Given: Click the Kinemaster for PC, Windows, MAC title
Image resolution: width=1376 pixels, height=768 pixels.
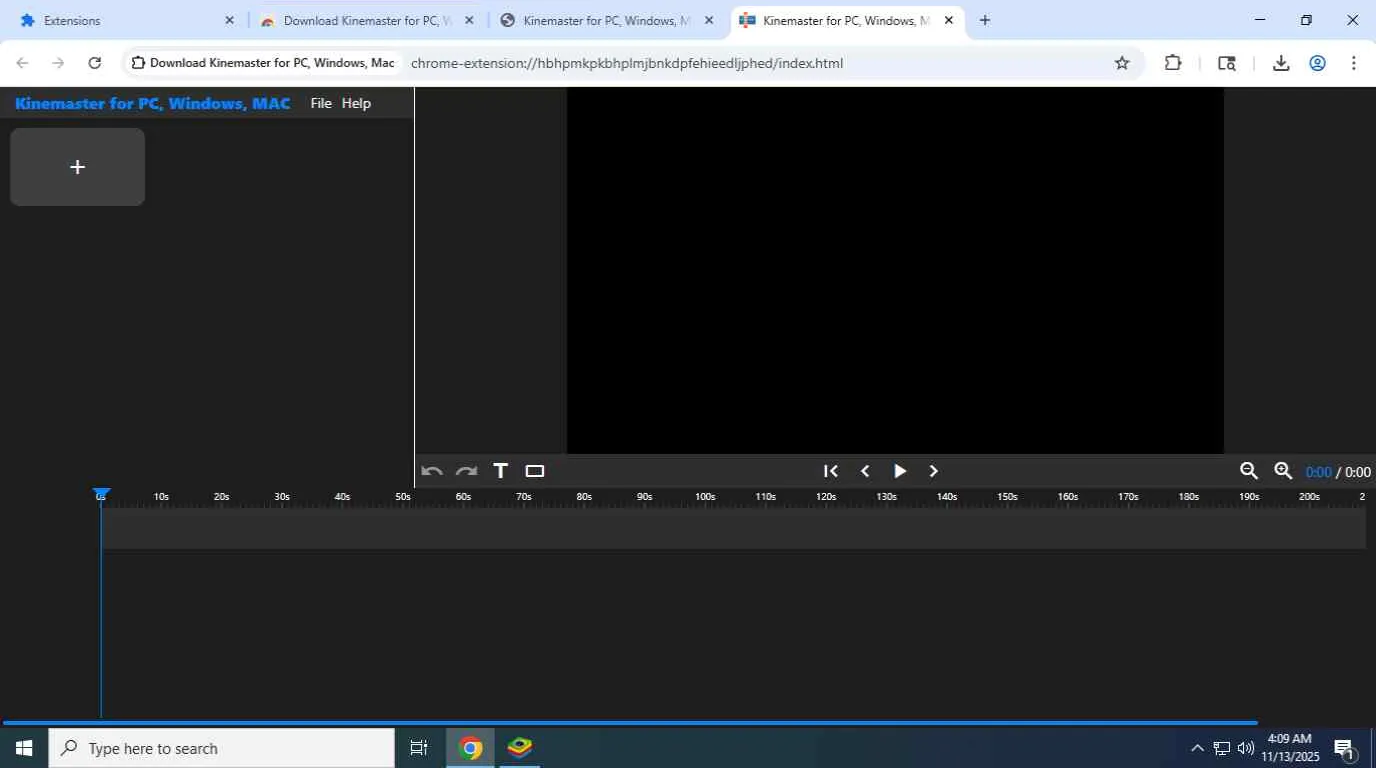Looking at the screenshot, I should click(x=153, y=103).
